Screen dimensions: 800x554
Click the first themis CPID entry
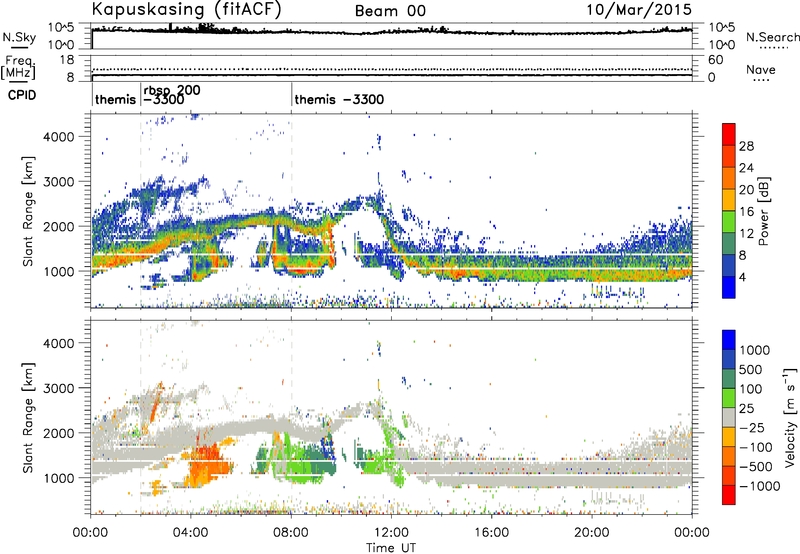tap(115, 99)
